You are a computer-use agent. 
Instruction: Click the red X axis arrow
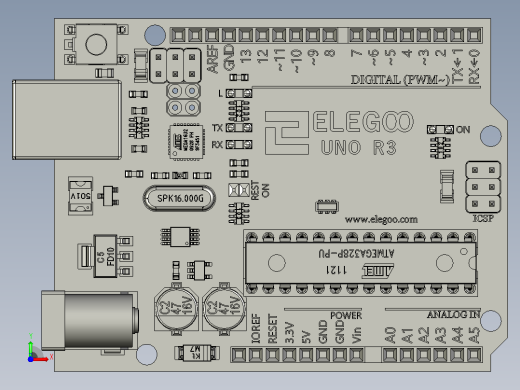click(40, 359)
